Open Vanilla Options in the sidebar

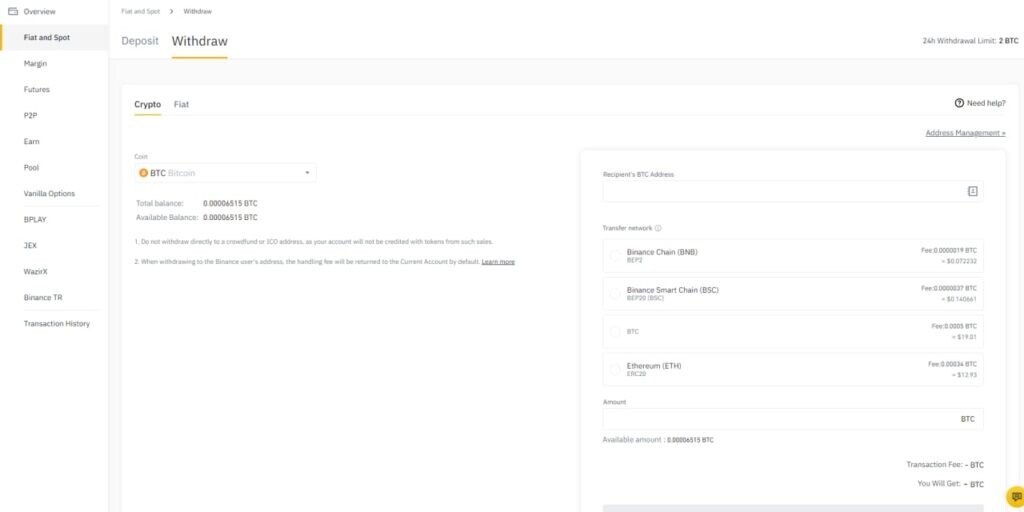(x=49, y=194)
